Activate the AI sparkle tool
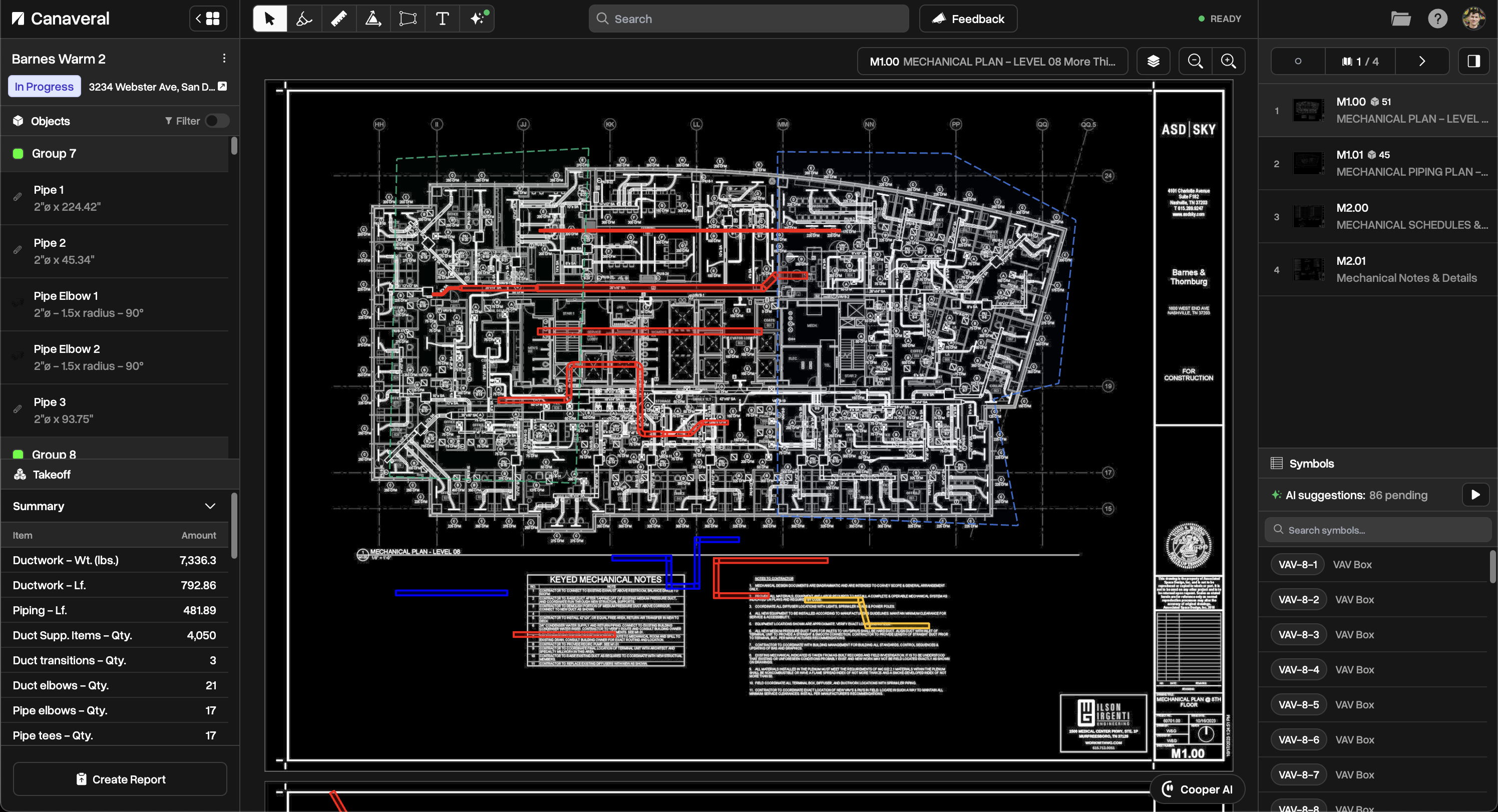 pyautogui.click(x=478, y=19)
